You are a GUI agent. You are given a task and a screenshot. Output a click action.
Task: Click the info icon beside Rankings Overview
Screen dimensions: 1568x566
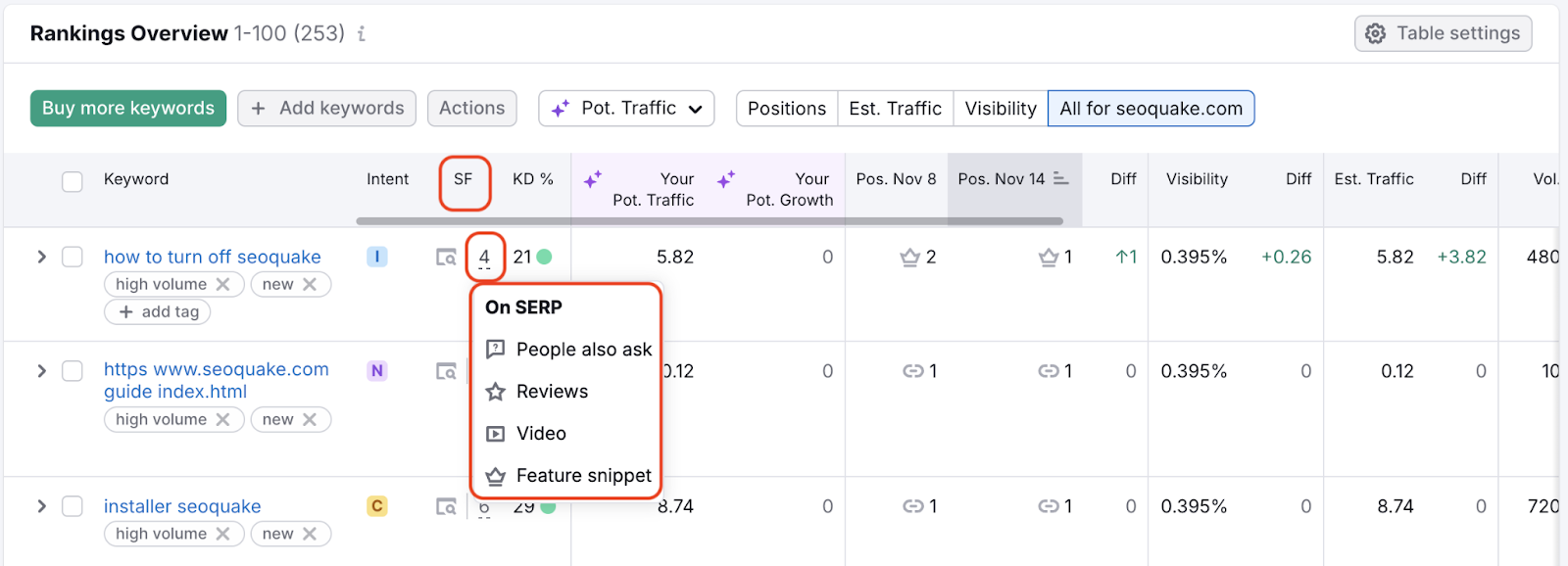(x=362, y=34)
